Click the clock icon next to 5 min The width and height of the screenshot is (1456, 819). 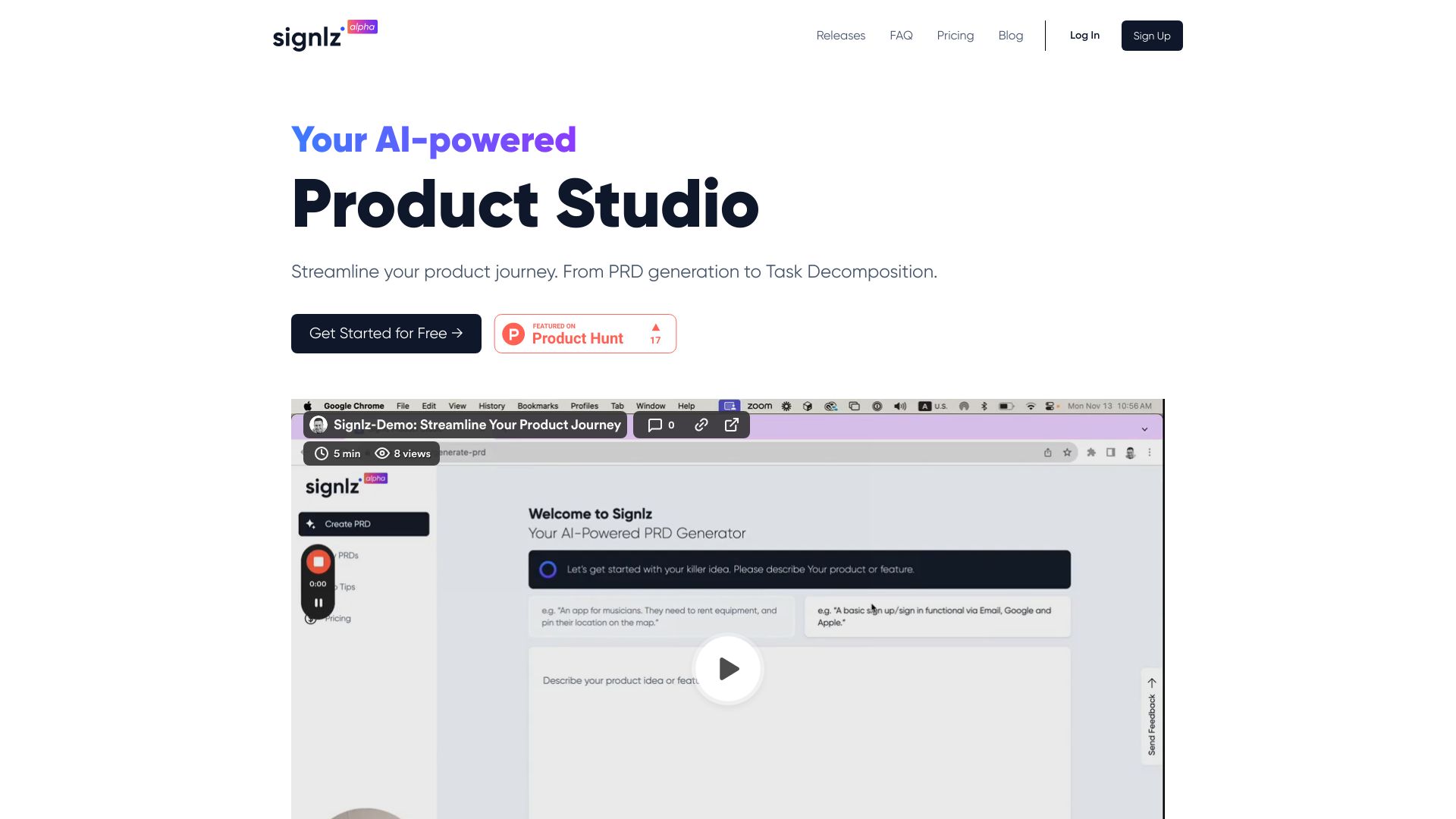[321, 453]
